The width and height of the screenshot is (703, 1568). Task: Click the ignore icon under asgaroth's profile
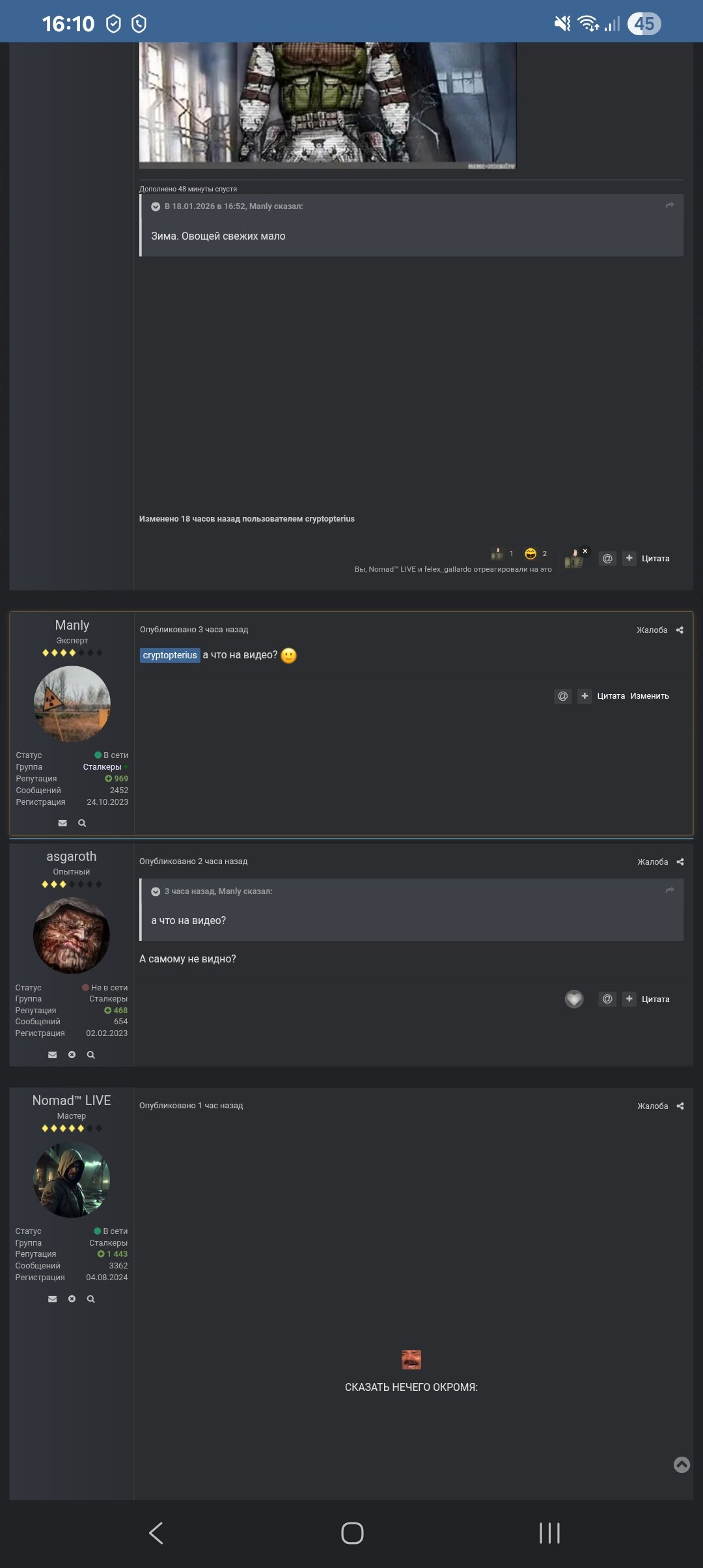tap(72, 1055)
